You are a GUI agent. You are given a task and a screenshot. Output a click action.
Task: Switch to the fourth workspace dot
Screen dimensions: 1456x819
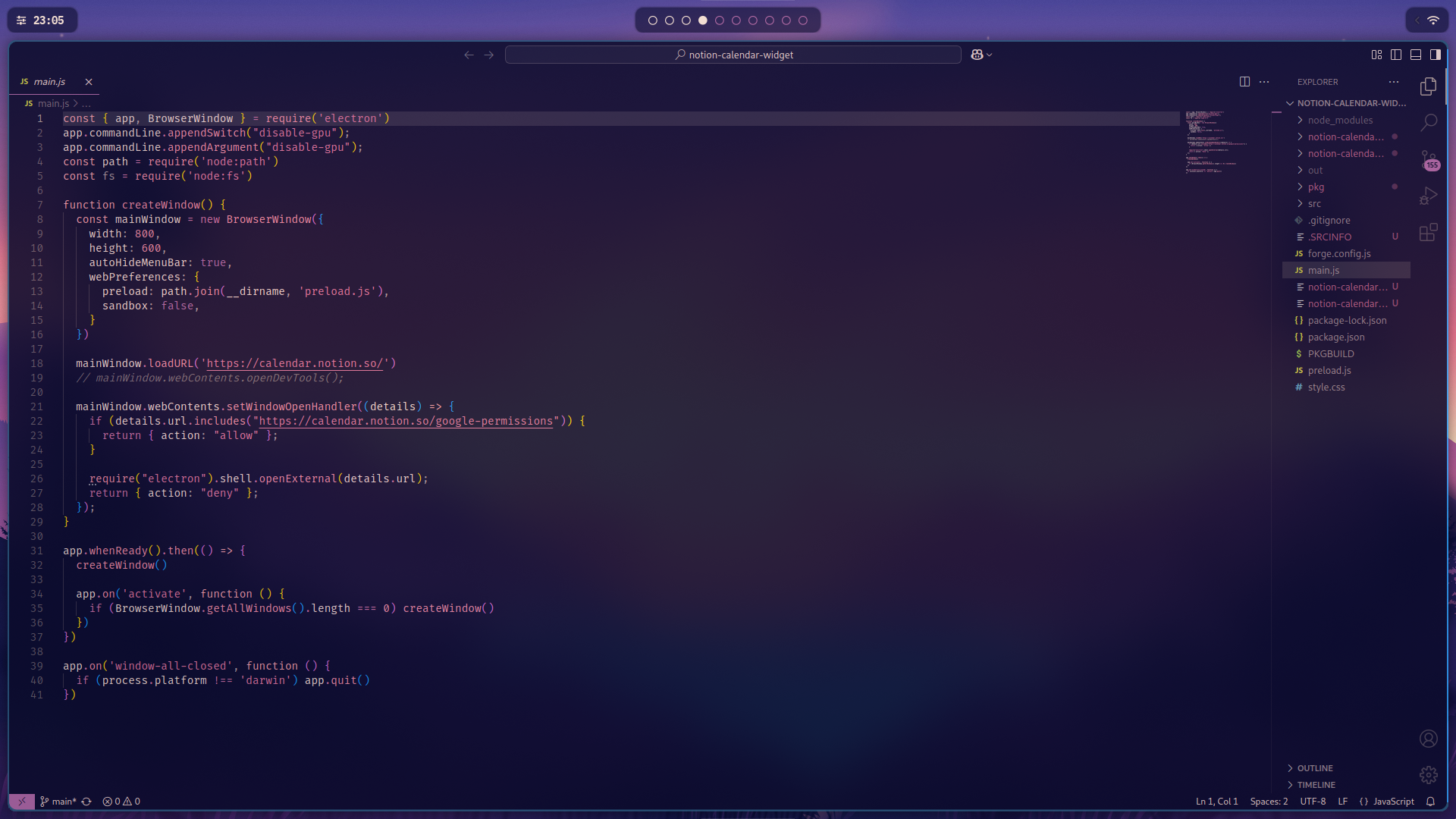[x=703, y=20]
